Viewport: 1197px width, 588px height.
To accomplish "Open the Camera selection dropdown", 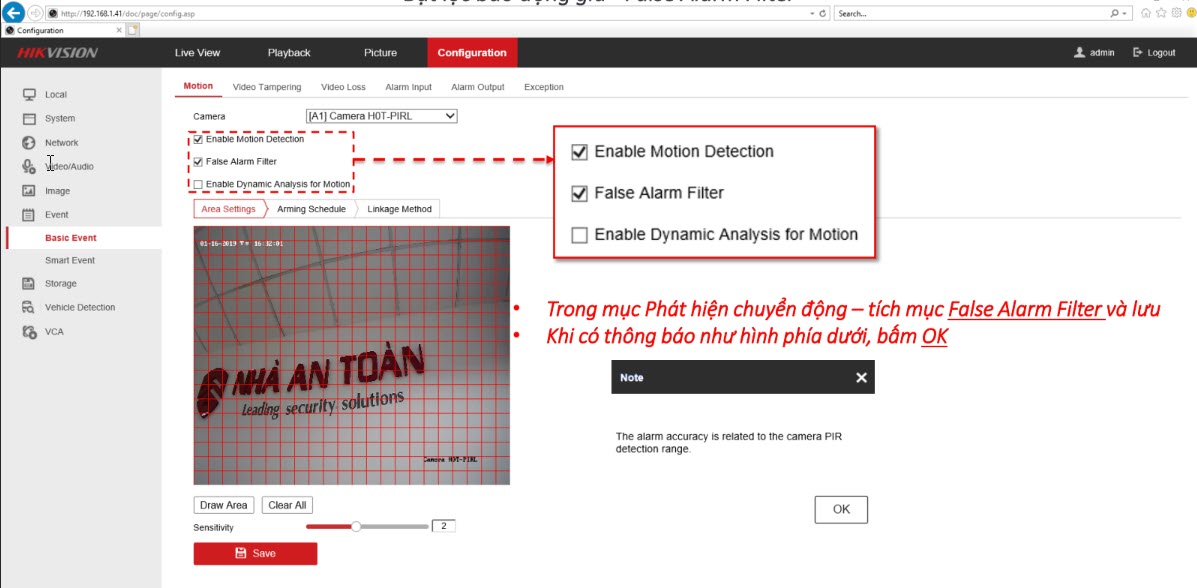I will (x=381, y=116).
